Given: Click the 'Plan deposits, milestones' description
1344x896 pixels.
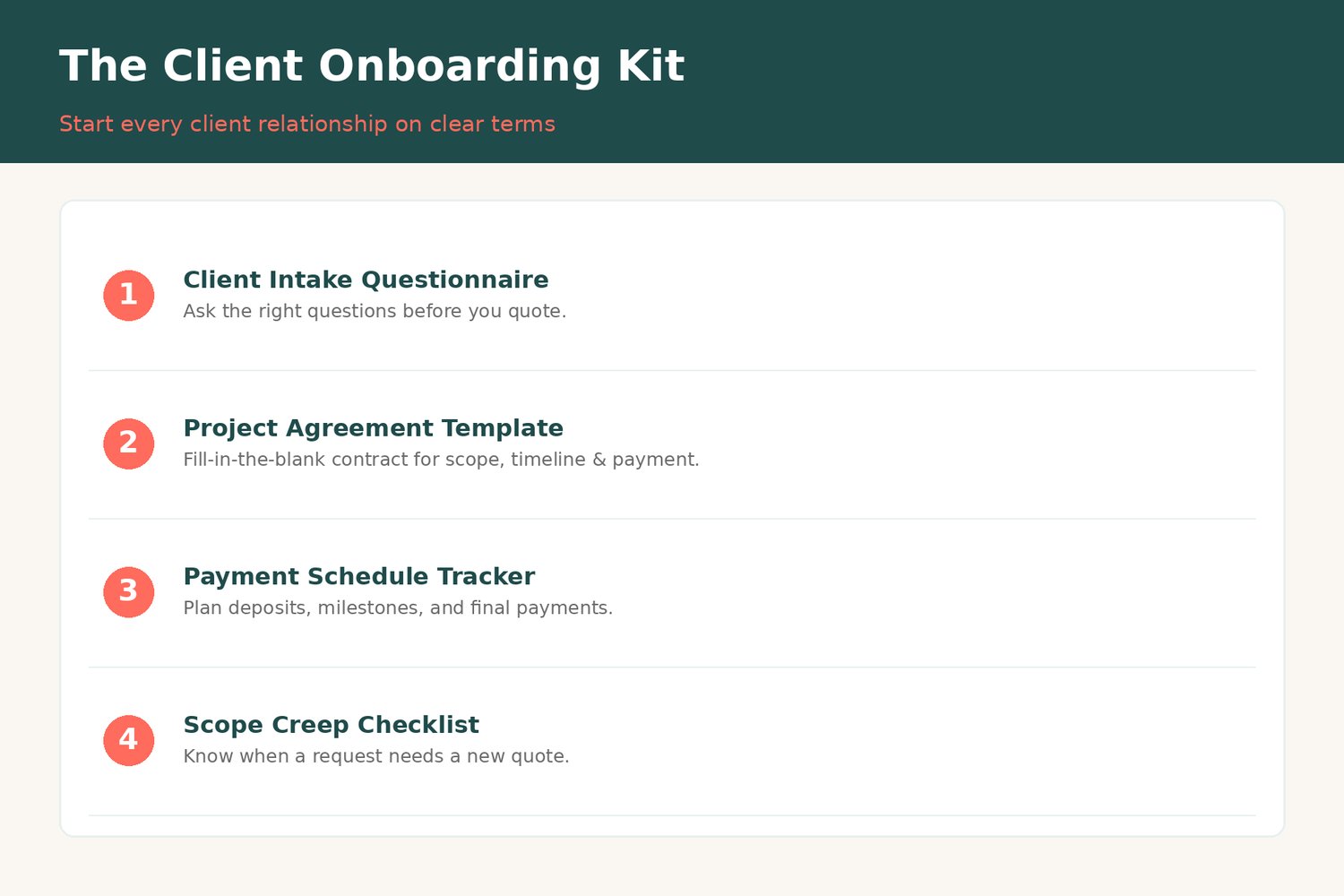Looking at the screenshot, I should 398,607.
